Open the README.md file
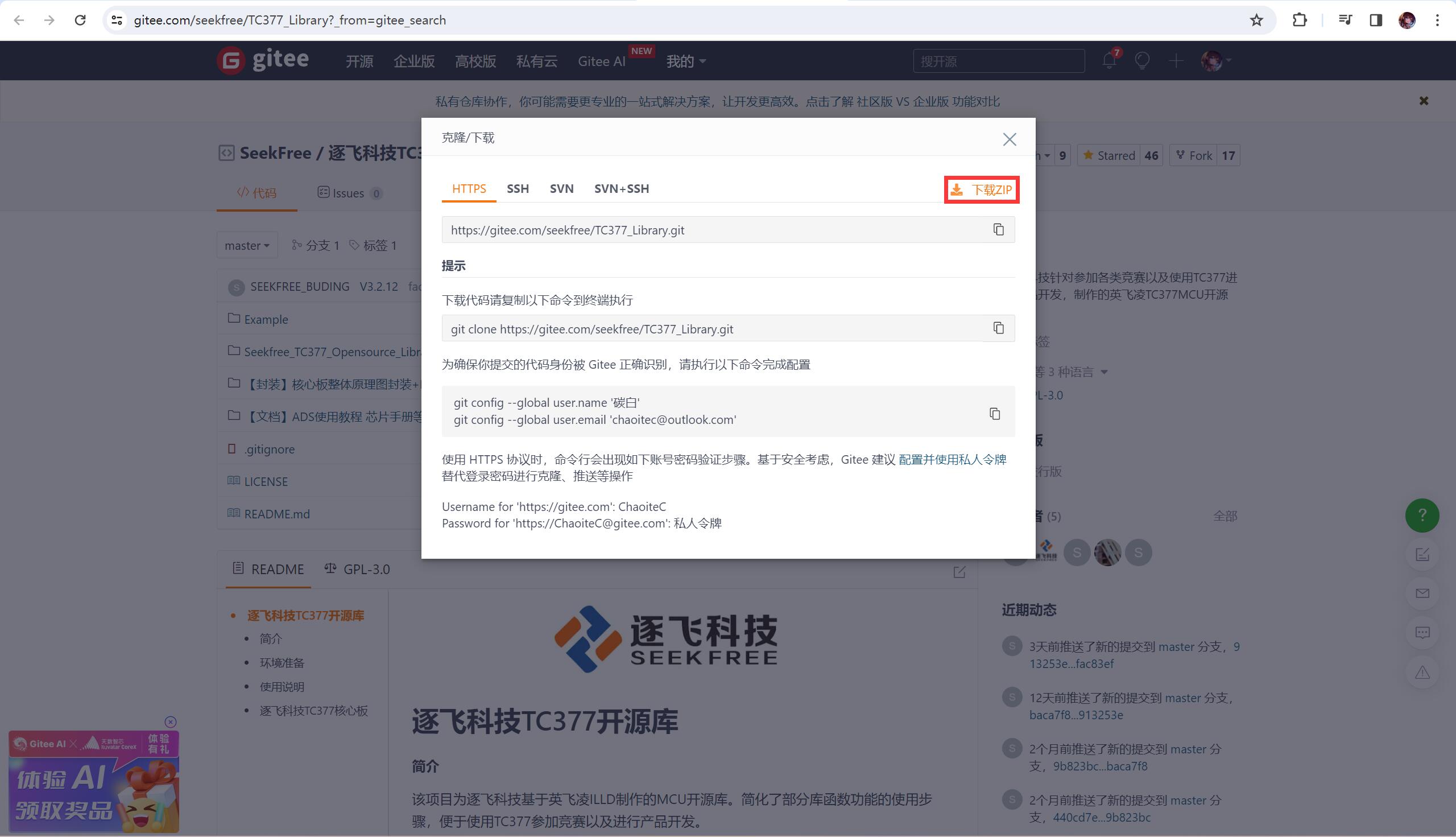Viewport: 1456px width, 837px height. pyautogui.click(x=276, y=514)
